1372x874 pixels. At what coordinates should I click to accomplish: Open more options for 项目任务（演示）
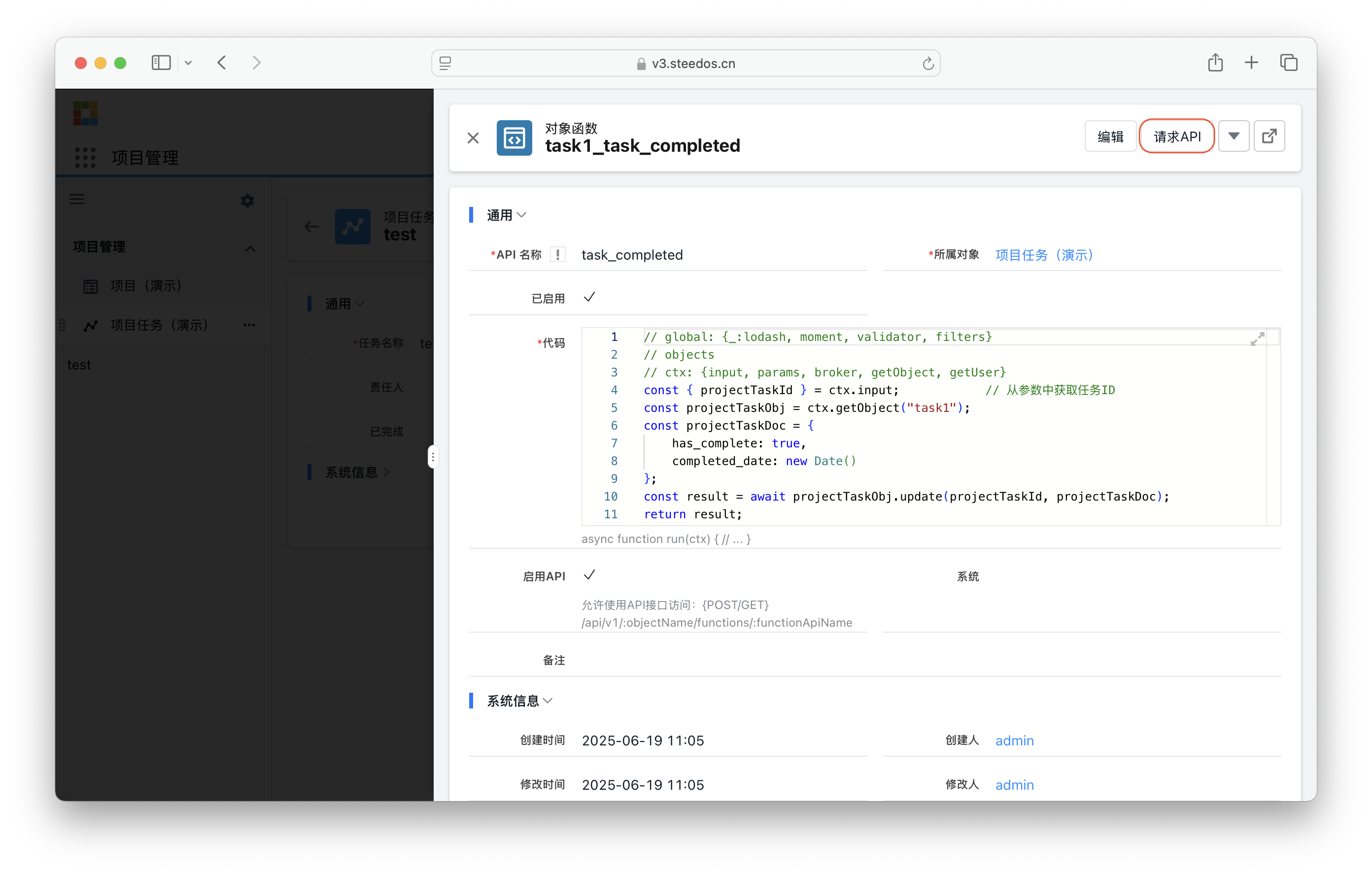[249, 325]
